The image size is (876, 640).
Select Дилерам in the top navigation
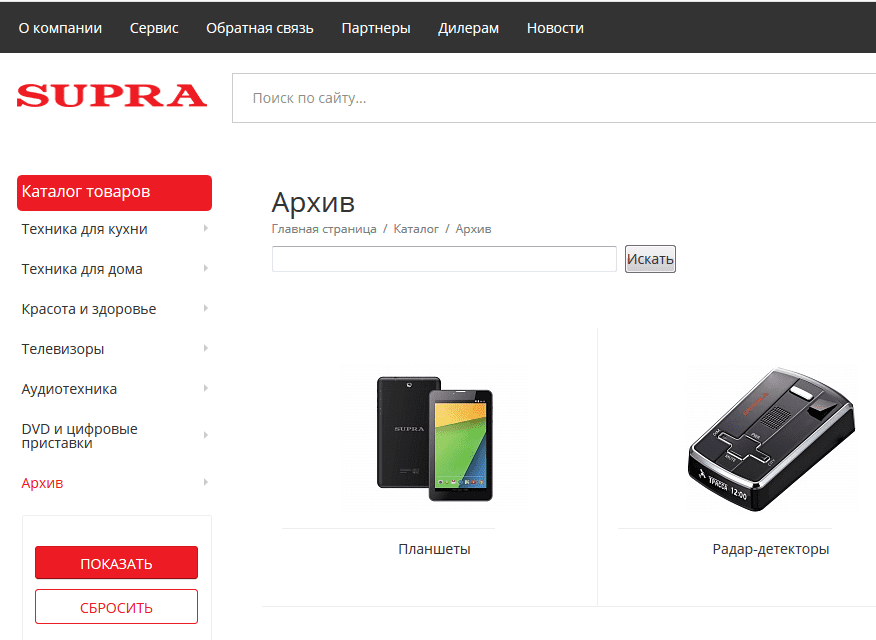468,28
